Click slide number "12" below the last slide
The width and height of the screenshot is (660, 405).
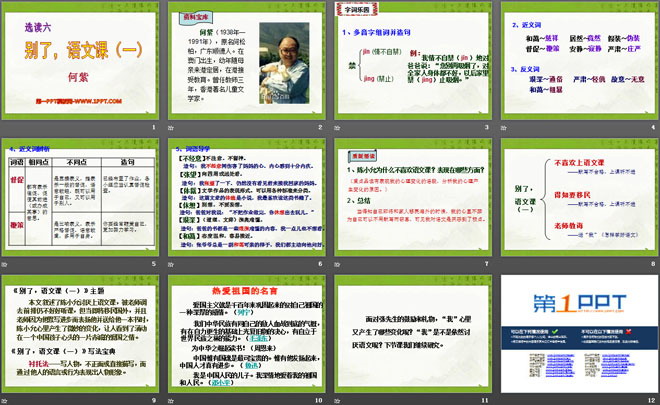pos(652,400)
